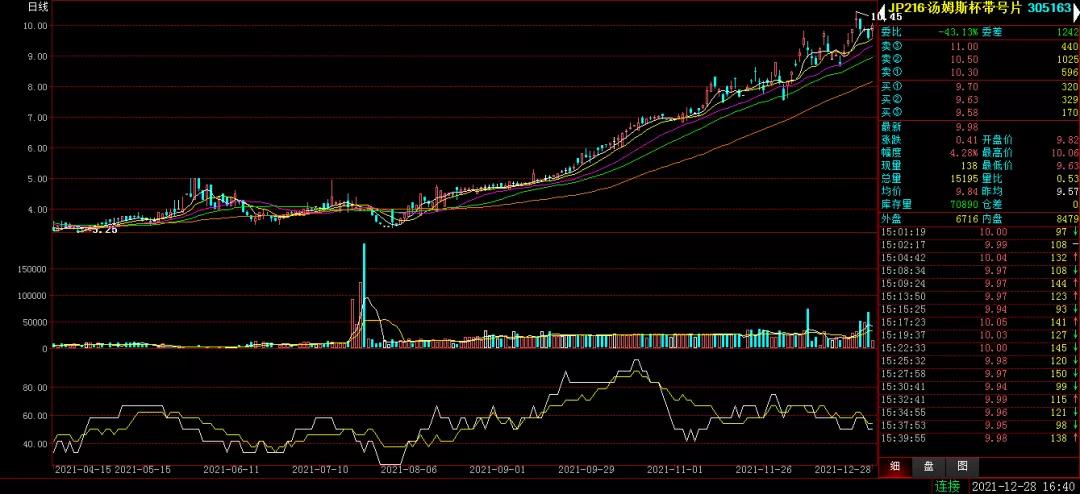
Task: Click the 连接 connection status button
Action: coord(947,486)
